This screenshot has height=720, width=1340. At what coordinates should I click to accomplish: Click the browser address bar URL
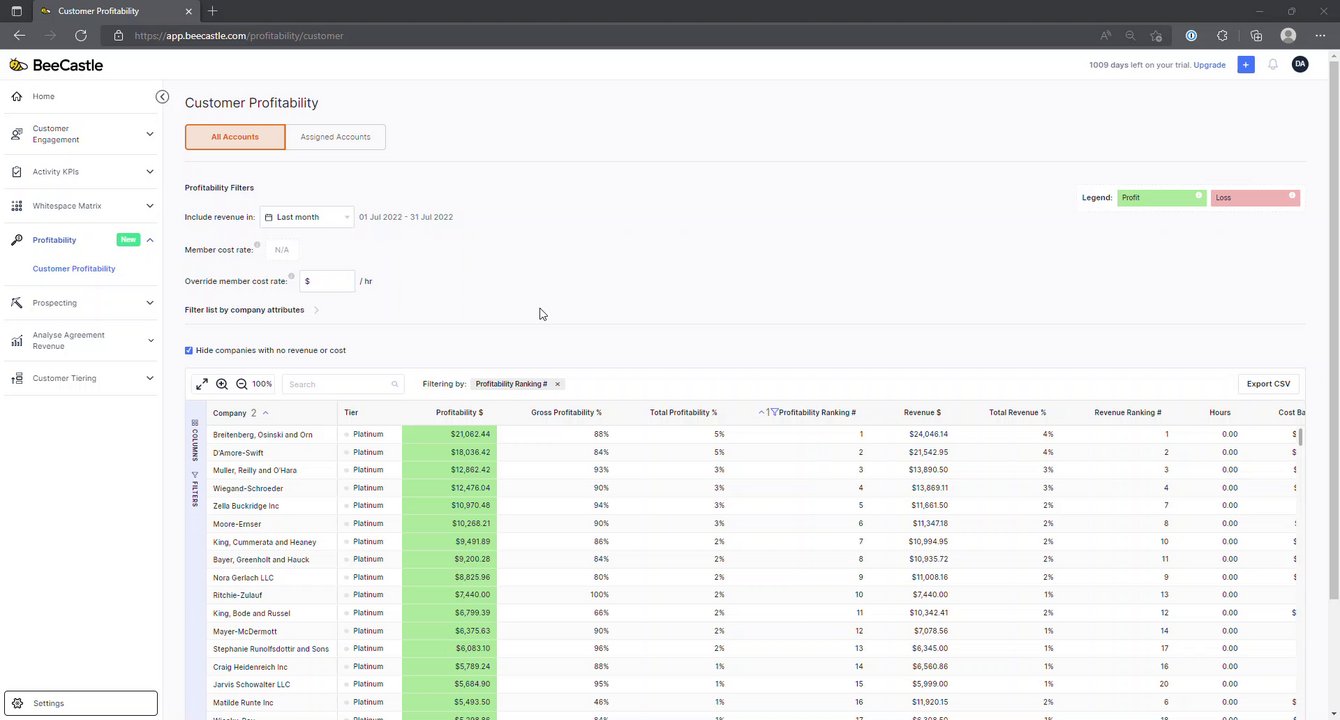[x=239, y=35]
